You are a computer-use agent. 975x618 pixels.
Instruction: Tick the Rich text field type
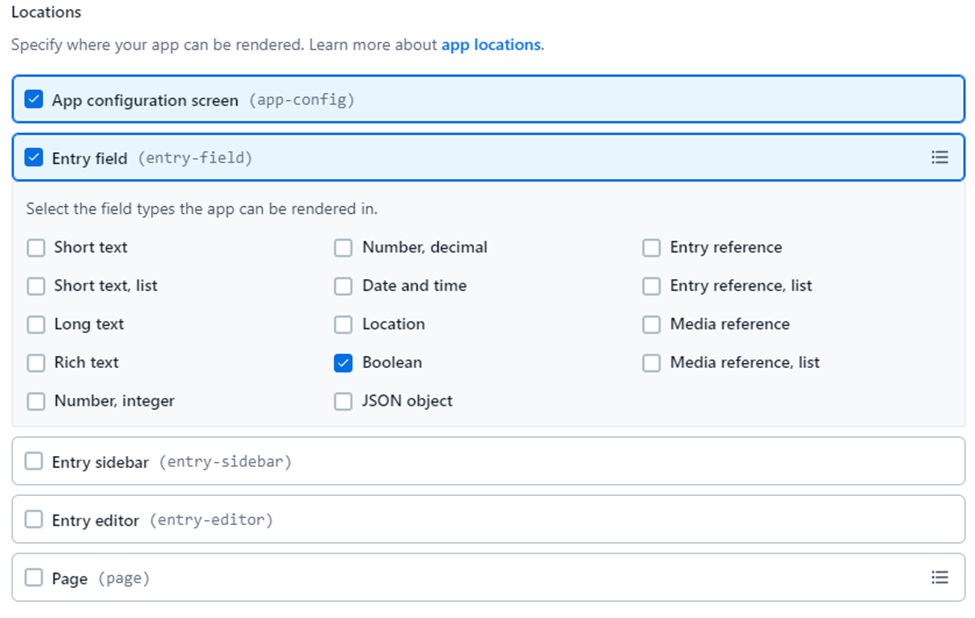click(36, 363)
